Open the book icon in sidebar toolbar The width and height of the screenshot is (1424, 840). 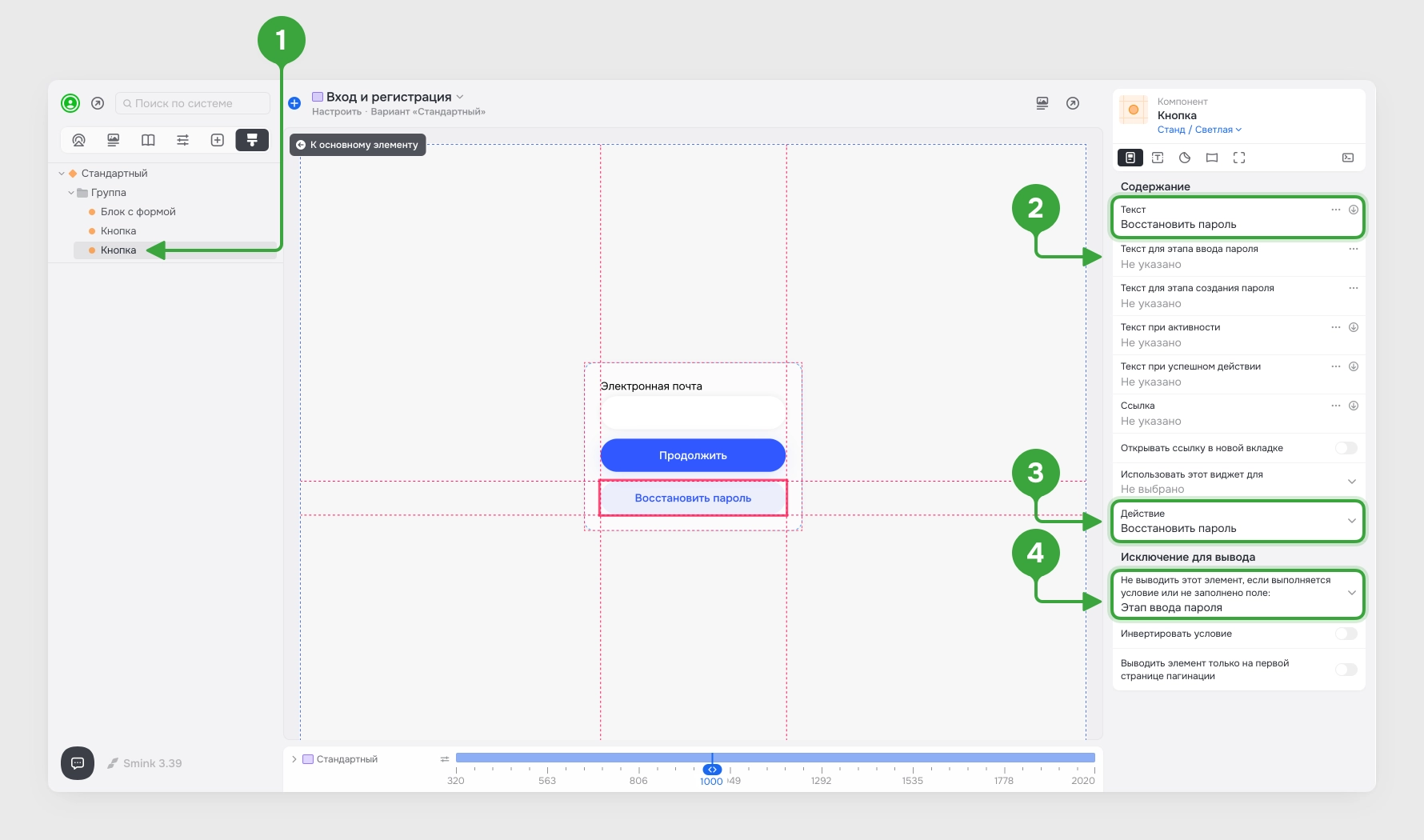pos(148,140)
